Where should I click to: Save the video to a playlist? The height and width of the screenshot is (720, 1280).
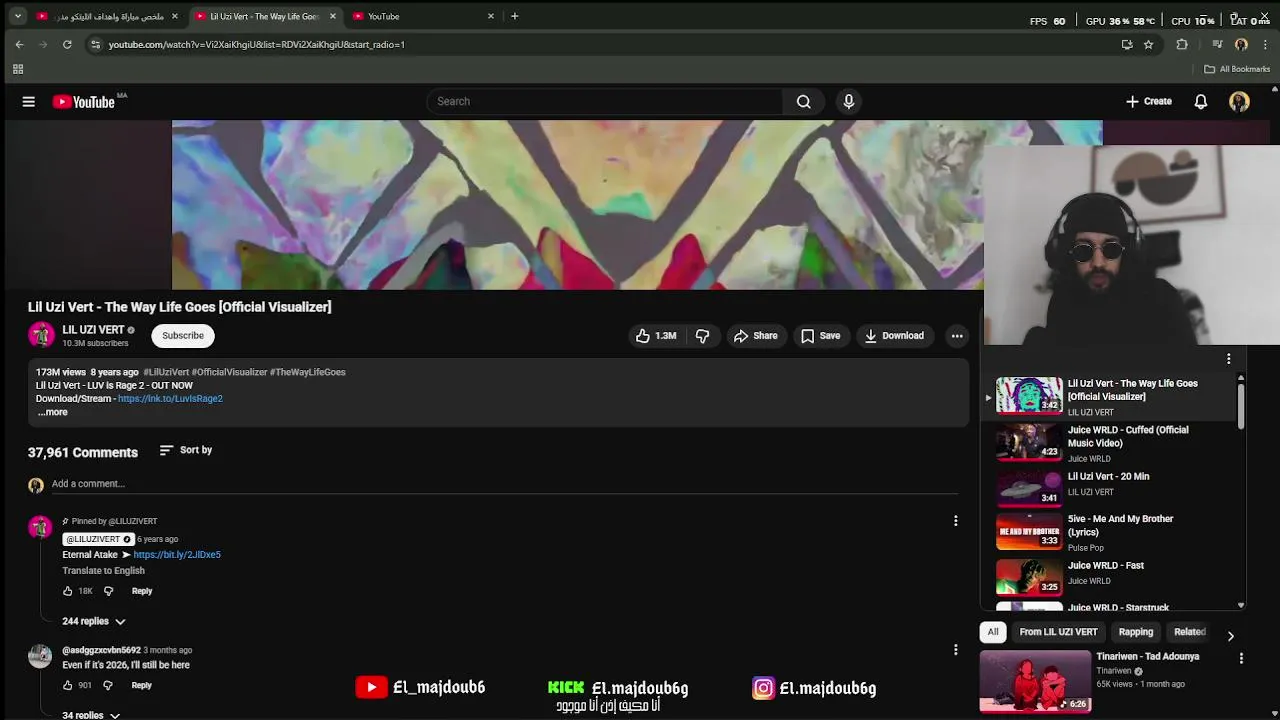pyautogui.click(x=820, y=336)
